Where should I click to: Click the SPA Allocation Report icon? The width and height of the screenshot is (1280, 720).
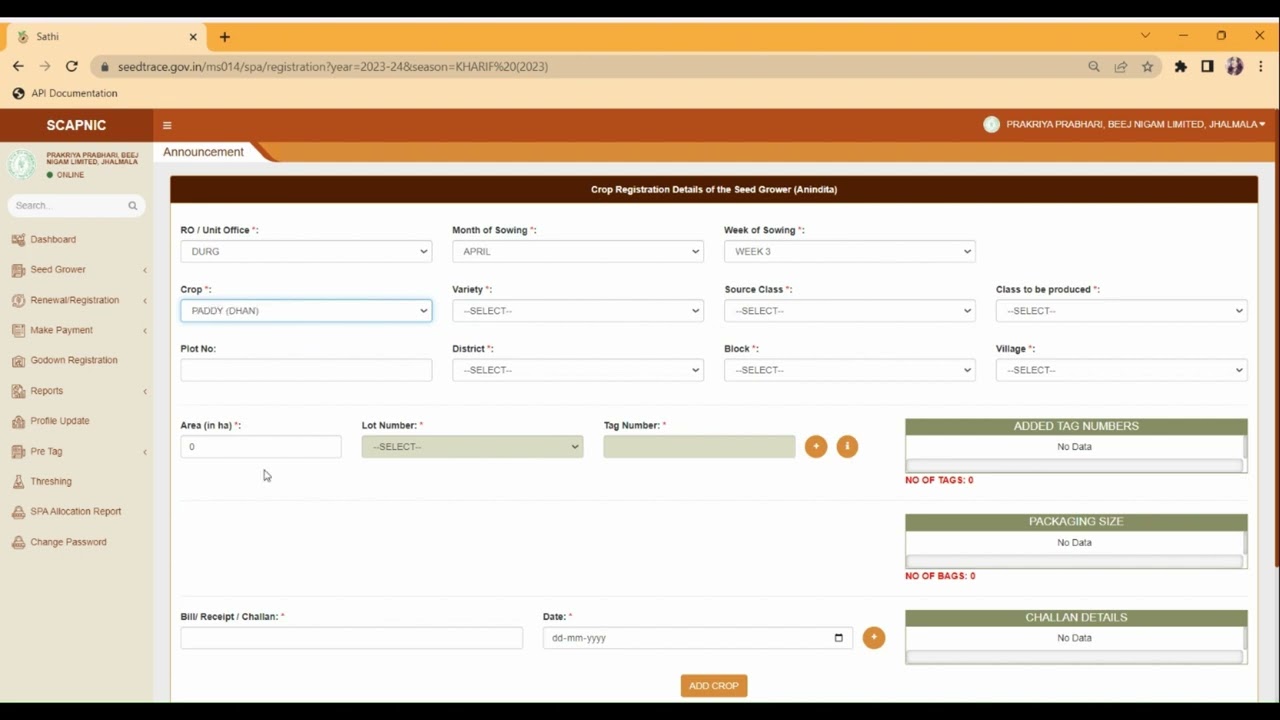coord(18,511)
